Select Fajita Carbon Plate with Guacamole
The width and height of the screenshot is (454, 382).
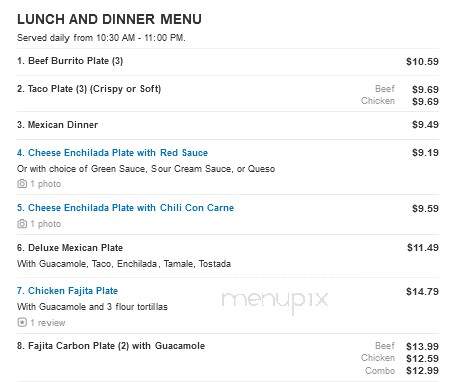click(x=111, y=346)
